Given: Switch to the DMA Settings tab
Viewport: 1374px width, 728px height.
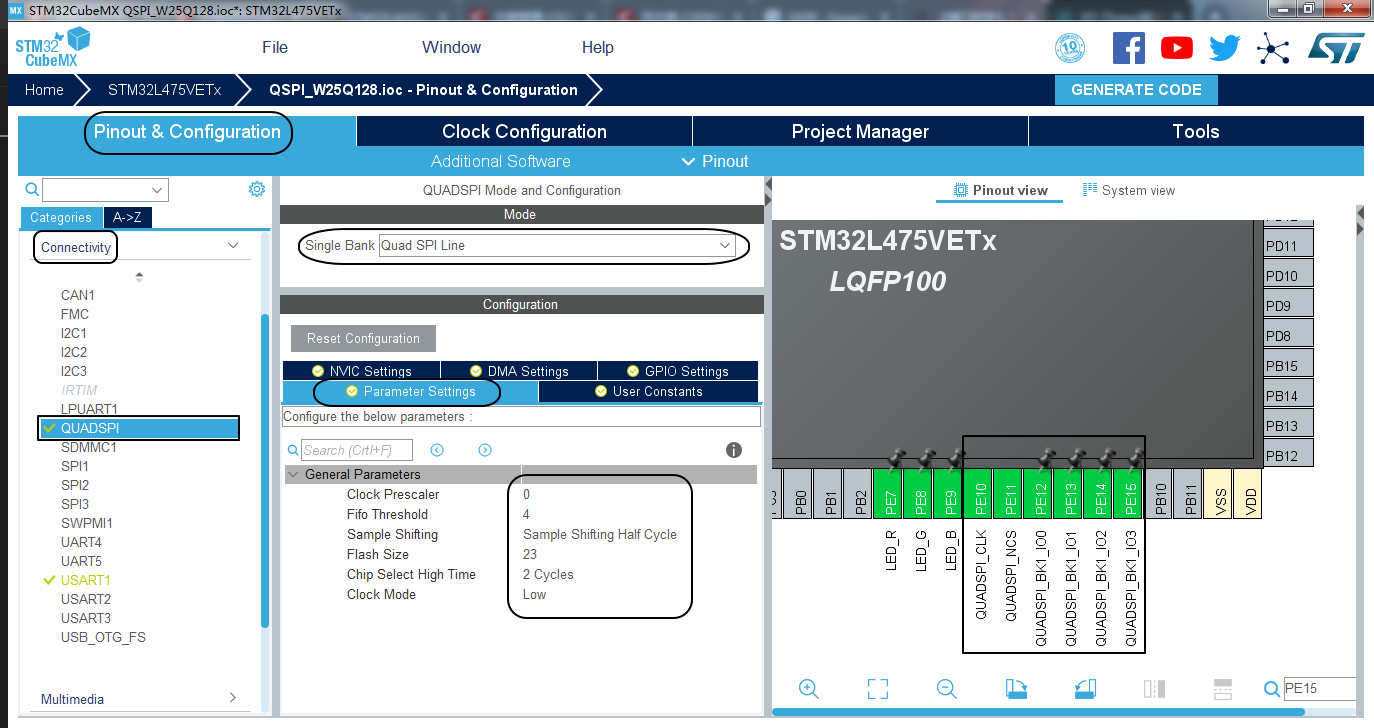Looking at the screenshot, I should coord(519,370).
